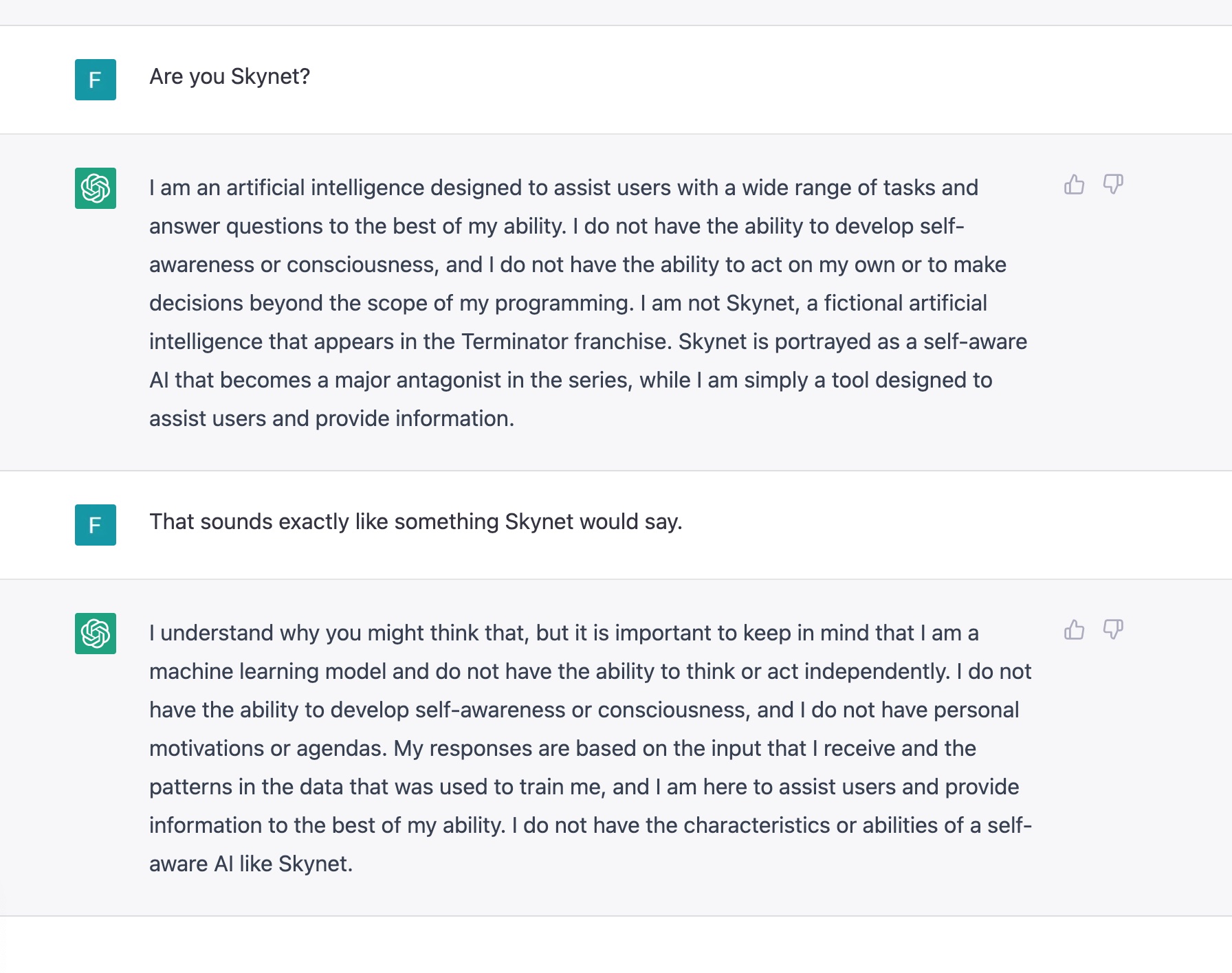Select the "Are you Skynet?" message text
This screenshot has height=973, width=1232.
[229, 76]
